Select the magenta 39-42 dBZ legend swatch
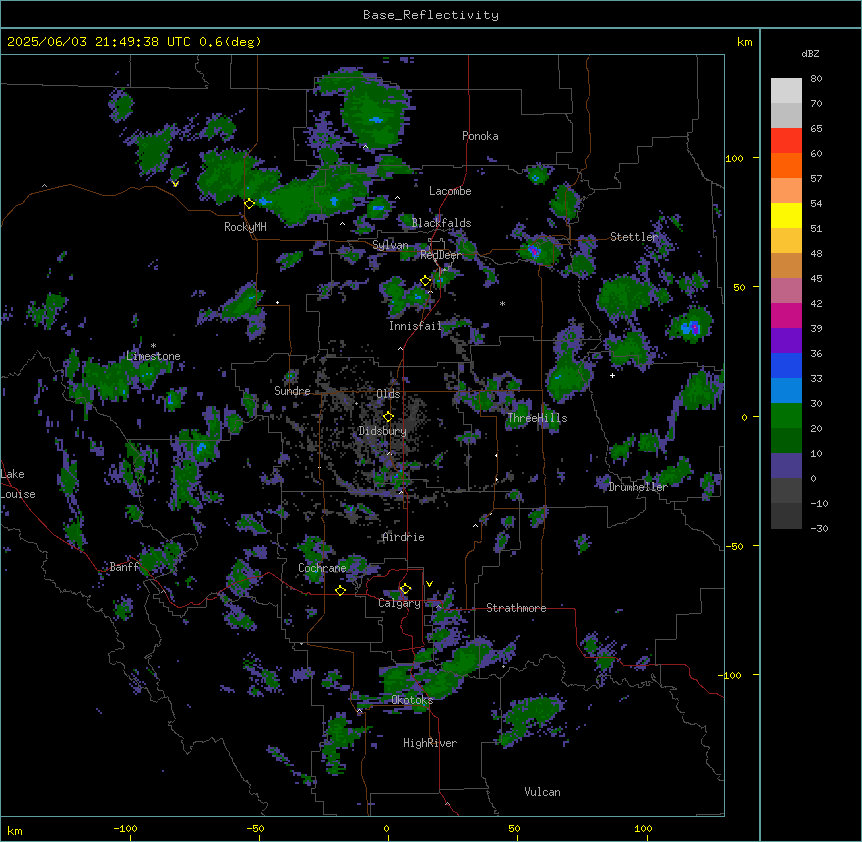Viewport: 862px width, 842px height. coord(786,316)
